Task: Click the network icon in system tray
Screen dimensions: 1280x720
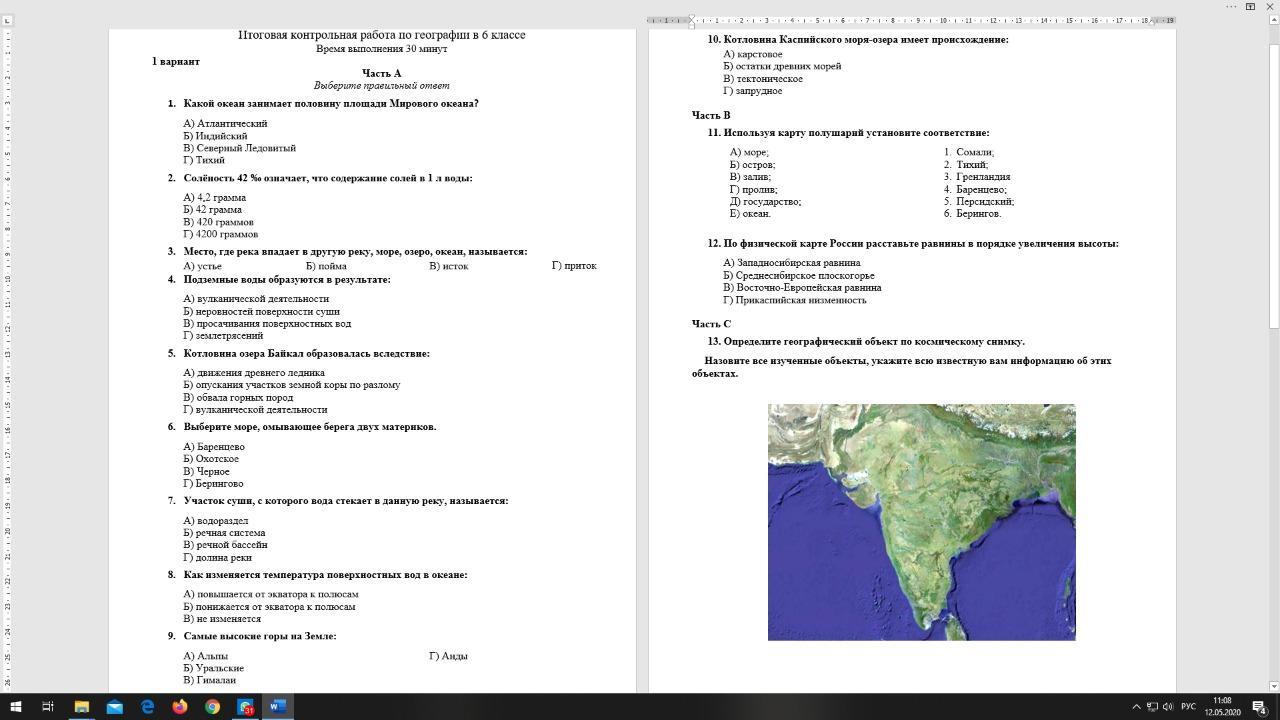Action: point(1151,707)
